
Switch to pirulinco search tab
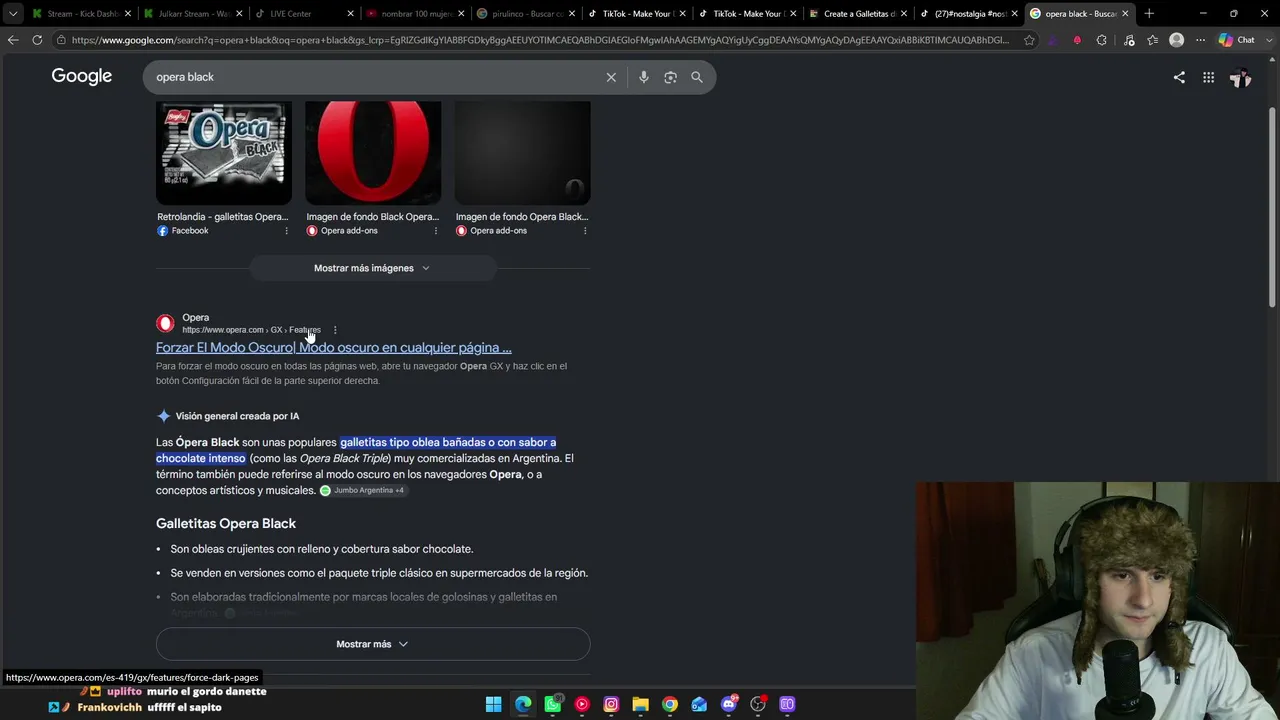pyautogui.click(x=524, y=14)
